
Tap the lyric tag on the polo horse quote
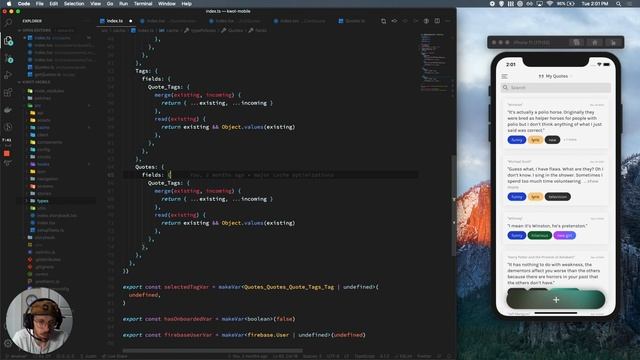[535, 140]
